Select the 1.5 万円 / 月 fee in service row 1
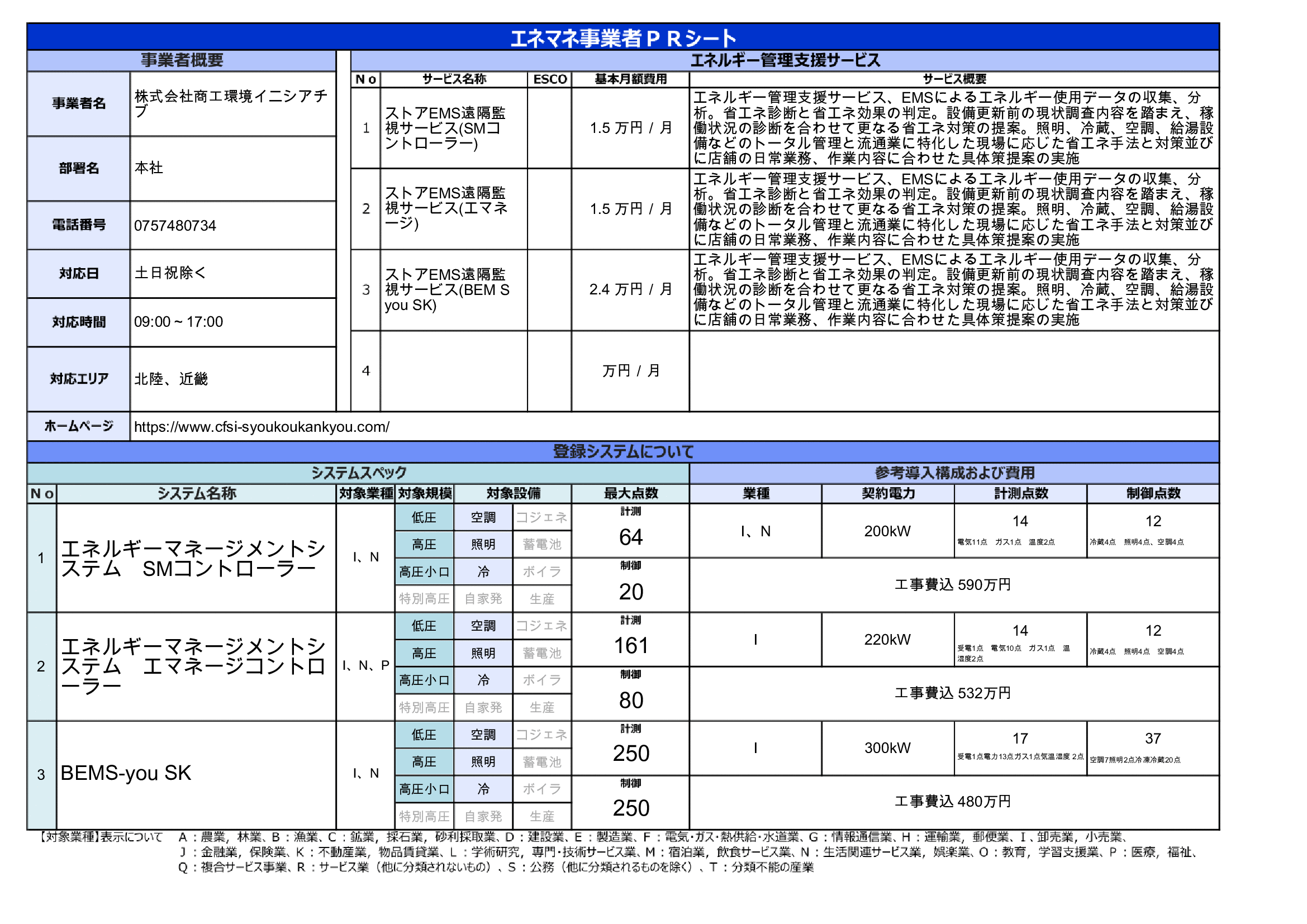Viewport: 1307px width, 924px height. [630, 128]
